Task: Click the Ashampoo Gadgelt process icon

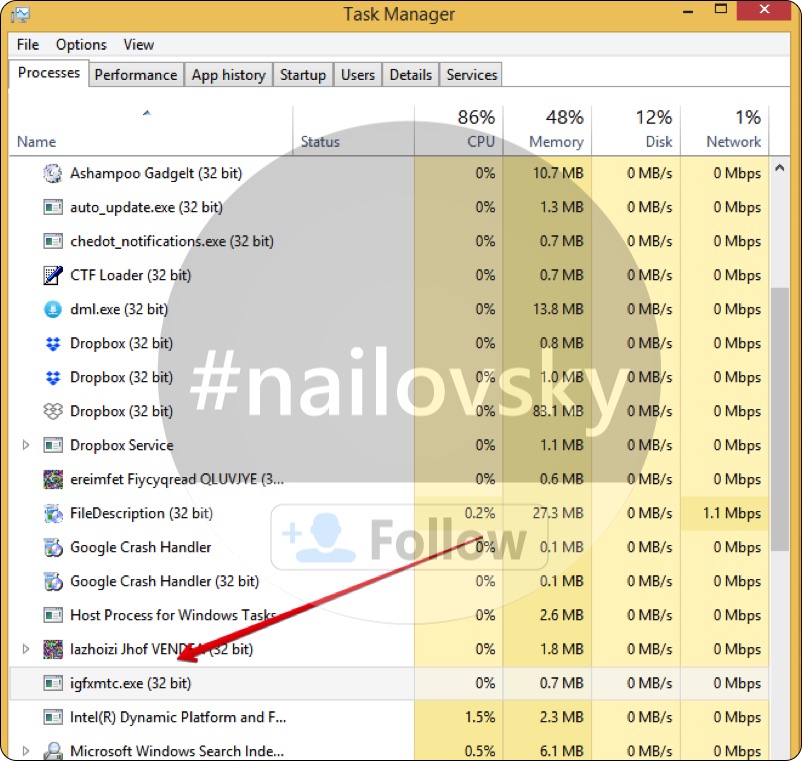Action: pyautogui.click(x=53, y=173)
